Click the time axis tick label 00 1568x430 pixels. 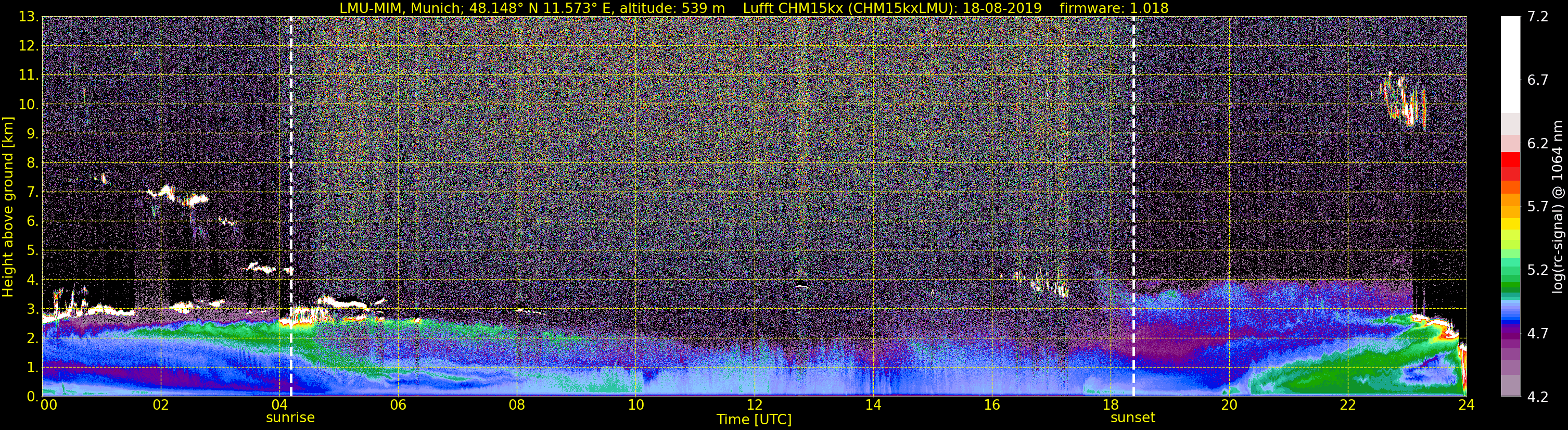pos(49,405)
